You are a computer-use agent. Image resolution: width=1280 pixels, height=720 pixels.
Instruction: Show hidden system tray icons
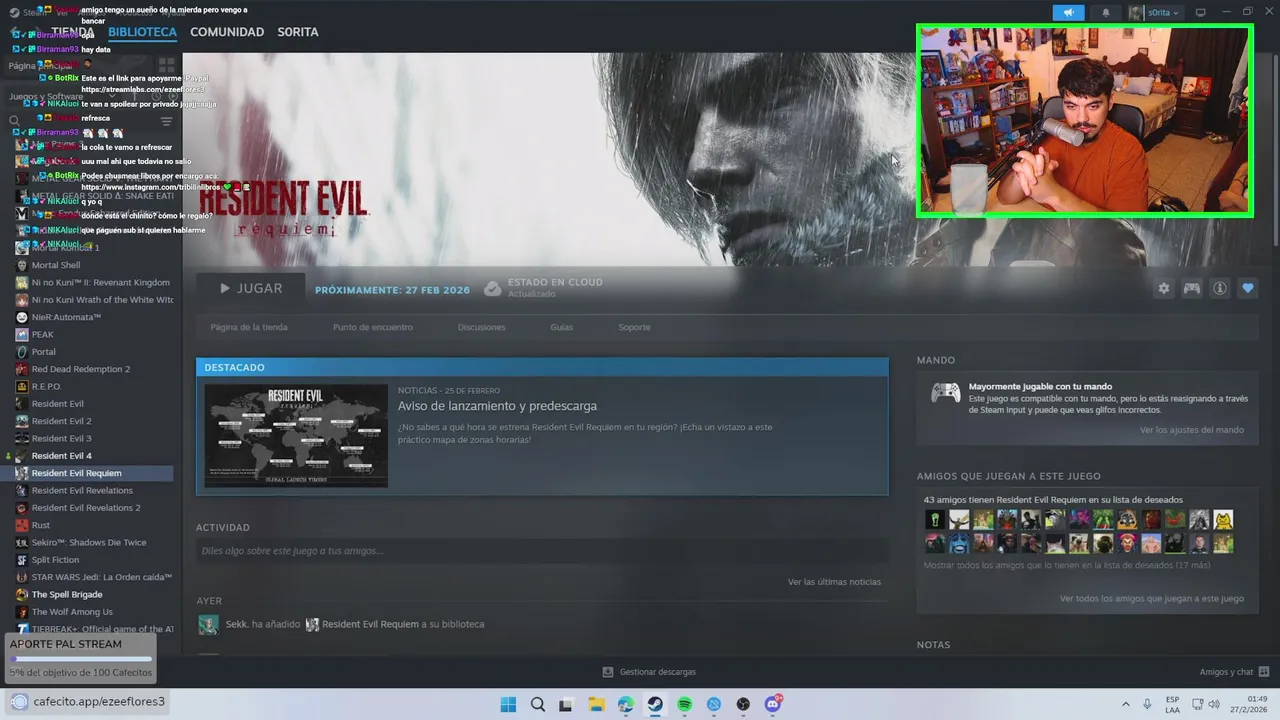click(1126, 704)
